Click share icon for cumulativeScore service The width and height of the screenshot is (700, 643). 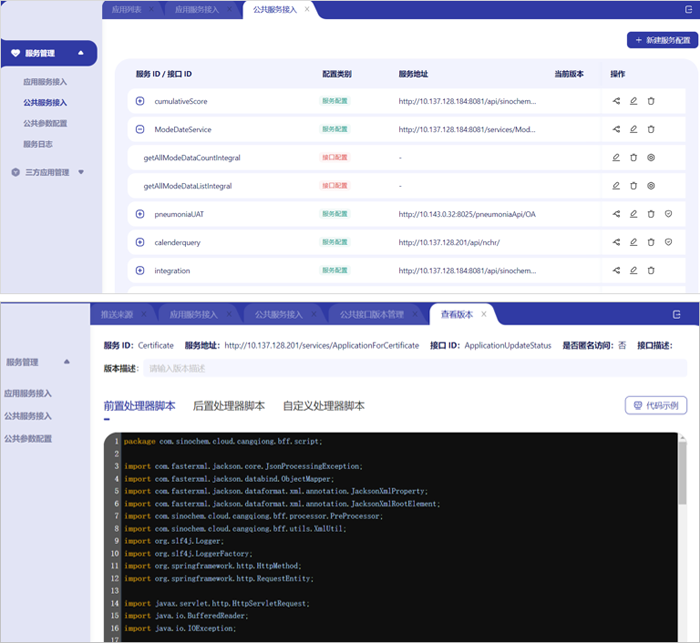tap(616, 101)
